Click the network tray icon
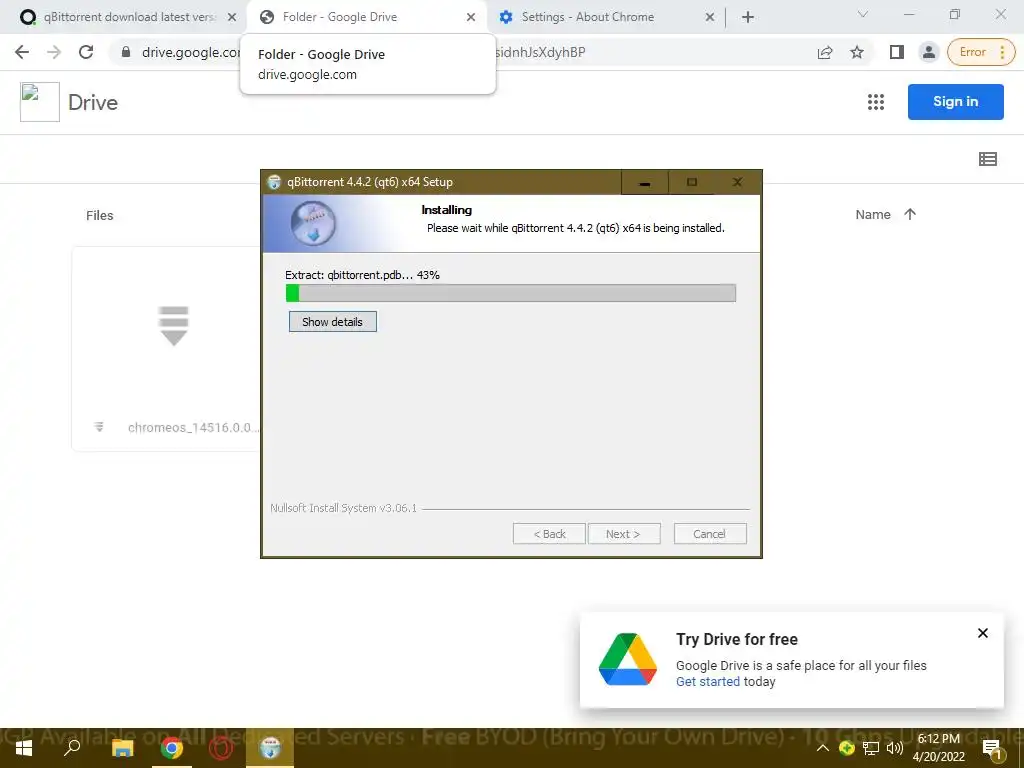 point(871,748)
